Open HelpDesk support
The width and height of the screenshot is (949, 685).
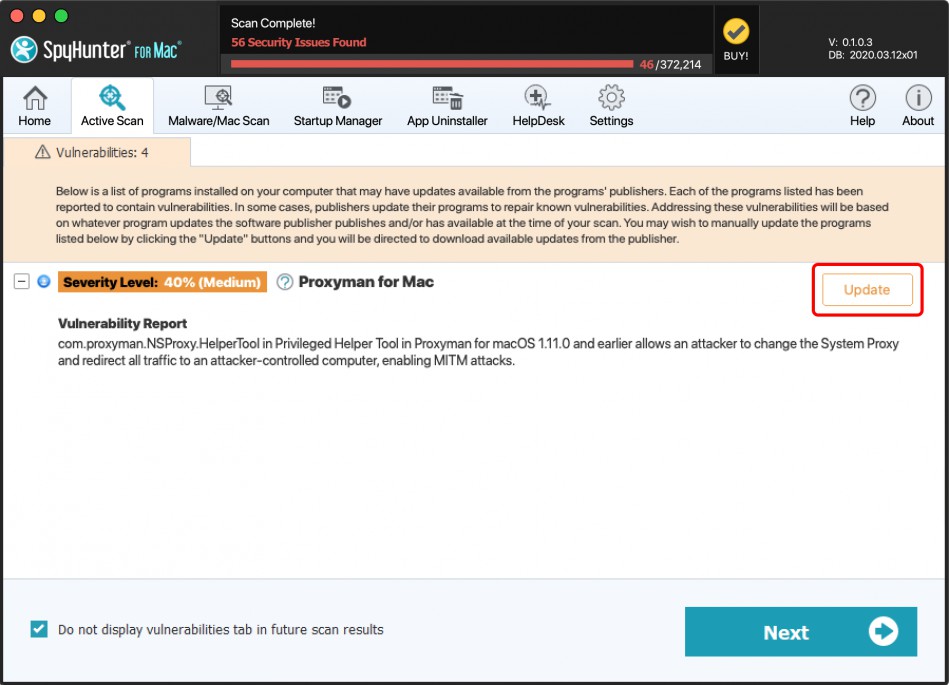point(538,105)
